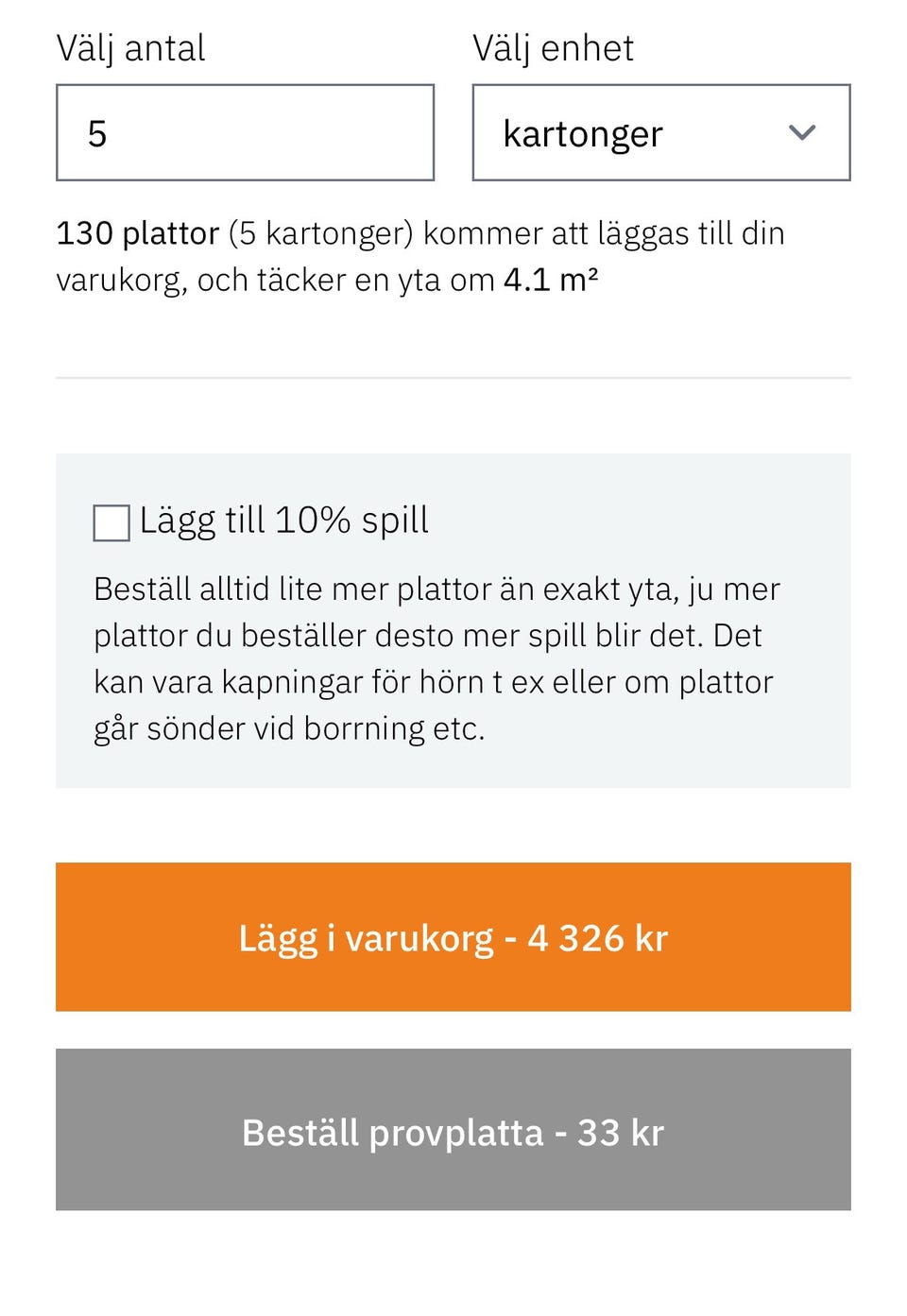The image size is (907, 1316).
Task: Click the 'Välj enhet' label
Action: [x=553, y=48]
